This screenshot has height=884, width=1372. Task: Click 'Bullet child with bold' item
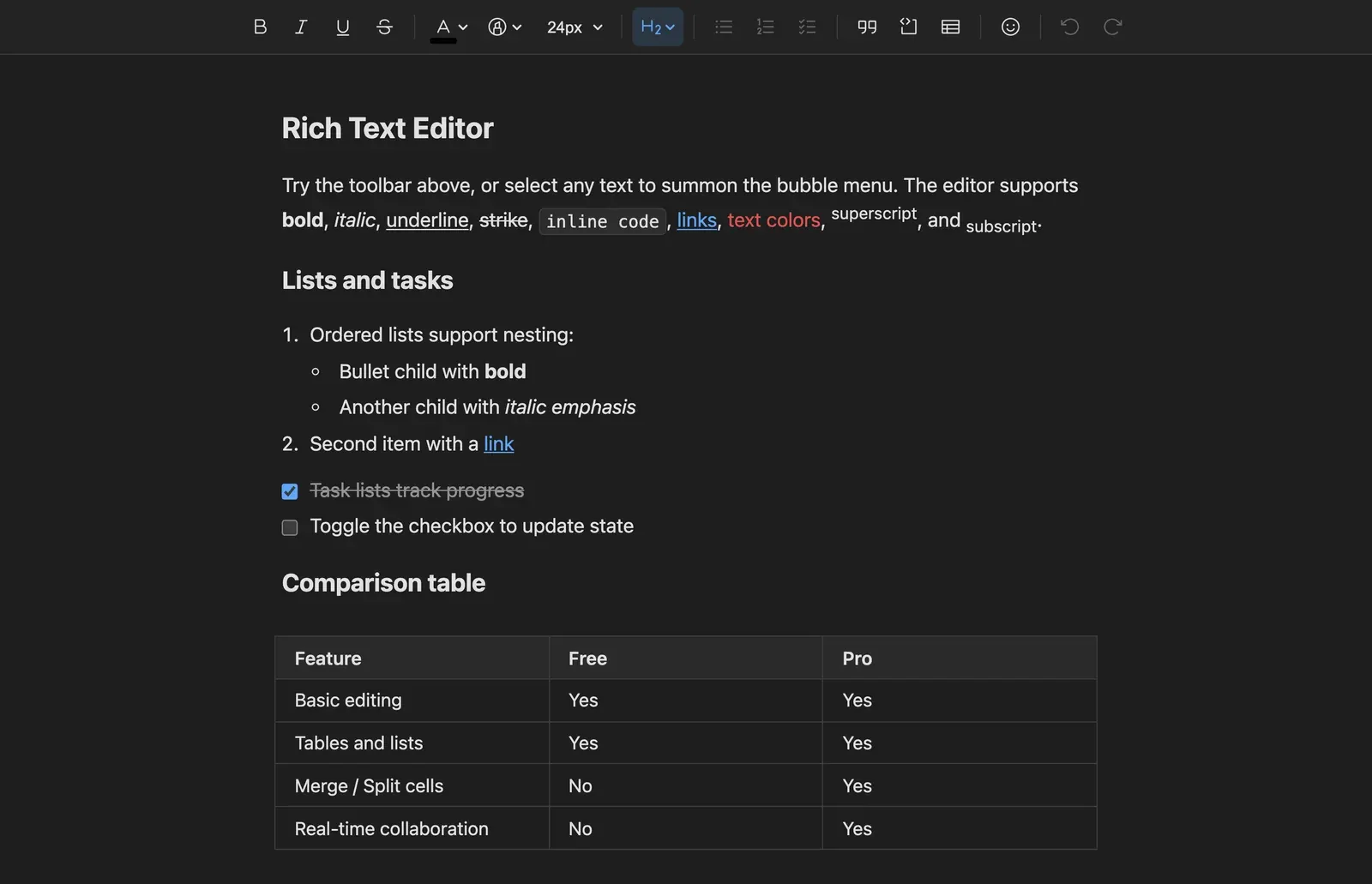click(432, 371)
